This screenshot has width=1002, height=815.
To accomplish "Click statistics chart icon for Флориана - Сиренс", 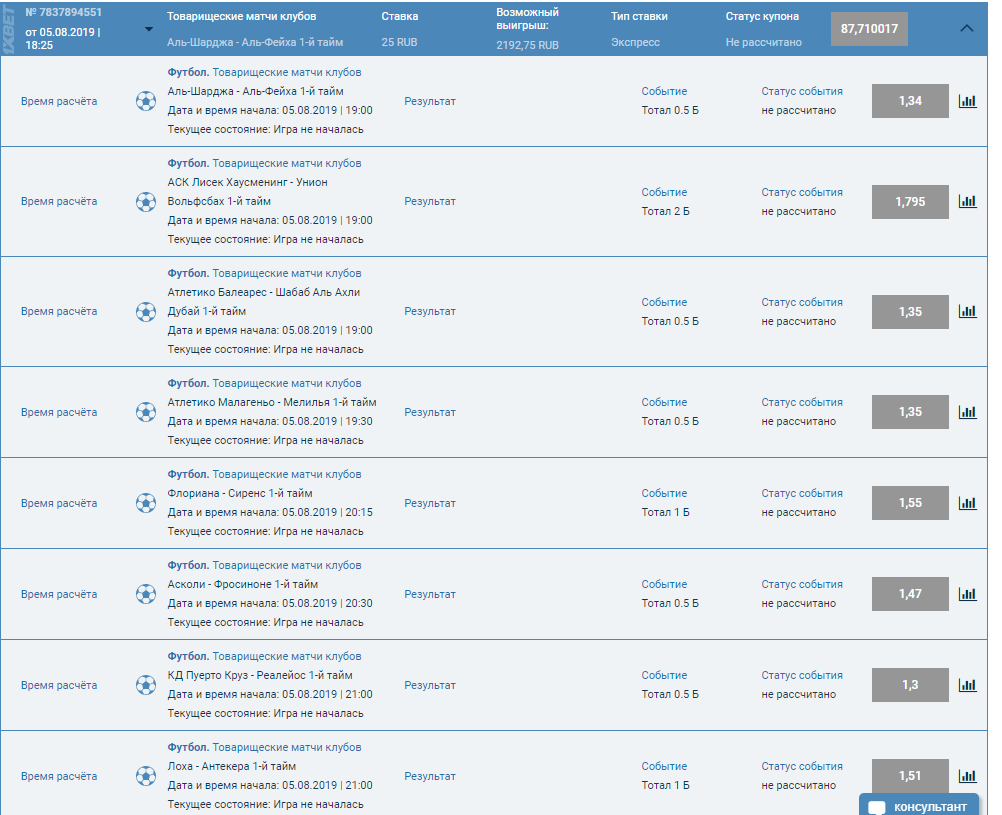I will (967, 503).
